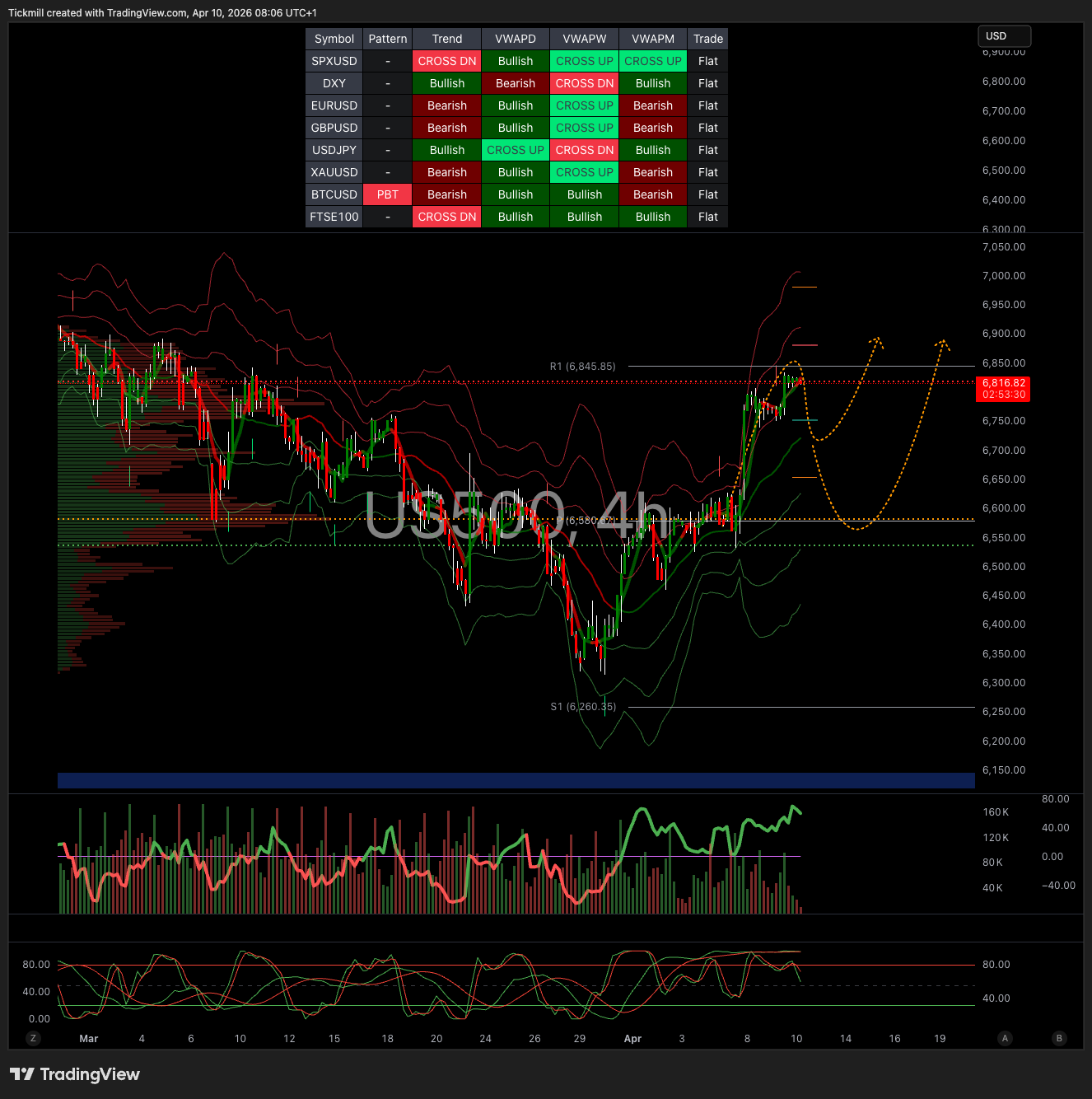Select the SPXUSD row in the table
The image size is (1092, 1099).
334,61
